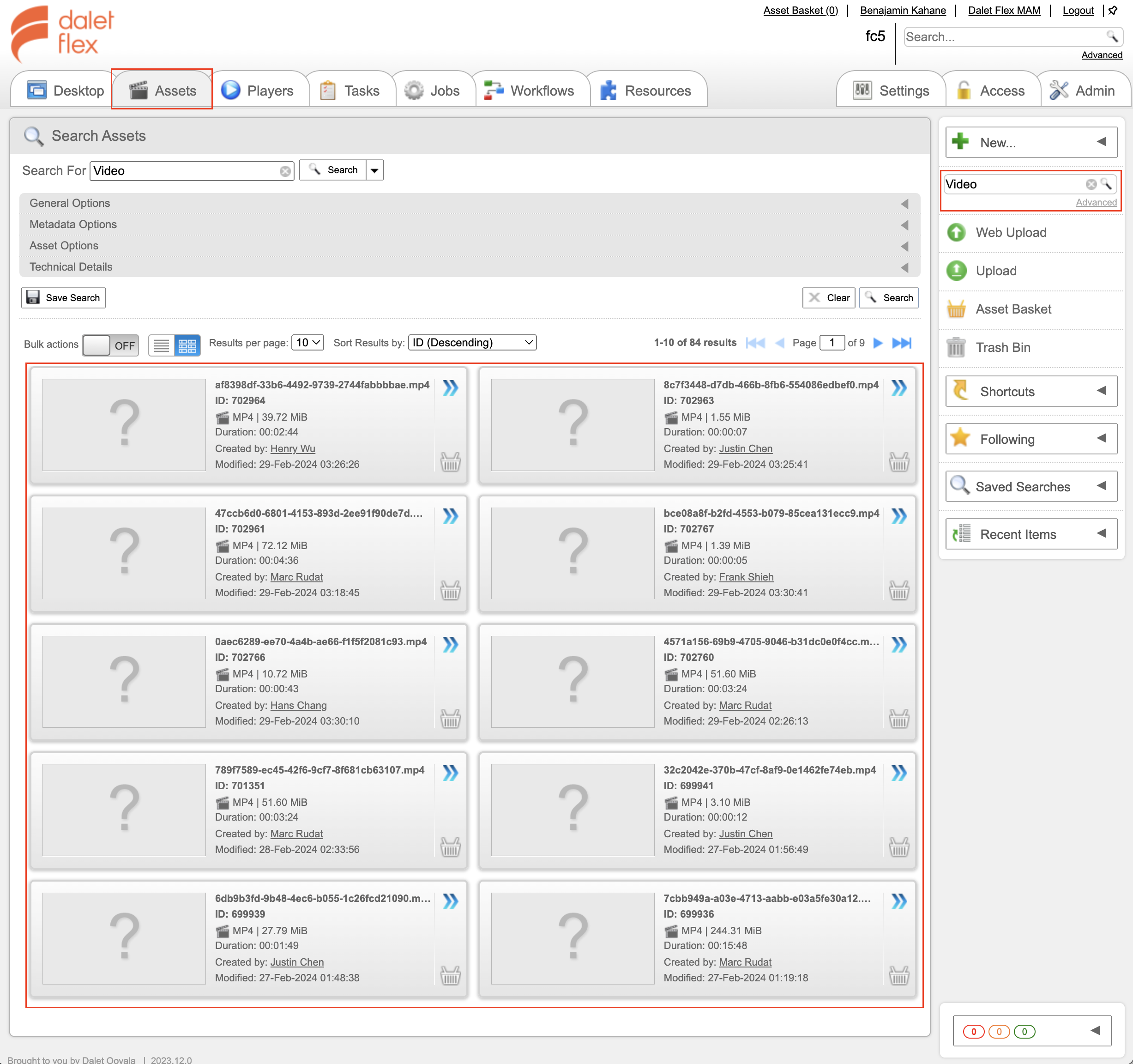Open actions arrow for asset ID 702961
The height and width of the screenshot is (1064, 1133).
[450, 516]
